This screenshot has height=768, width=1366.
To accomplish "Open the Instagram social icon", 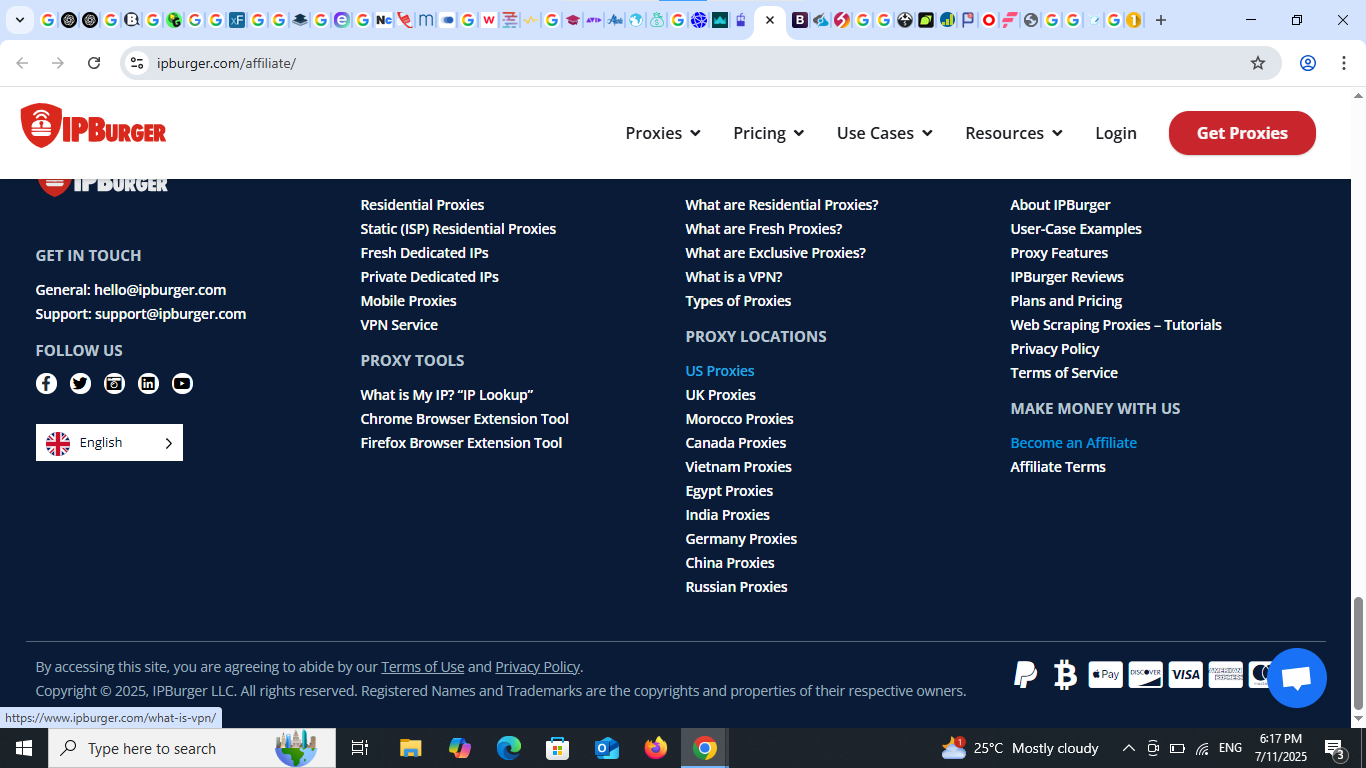I will [x=114, y=383].
